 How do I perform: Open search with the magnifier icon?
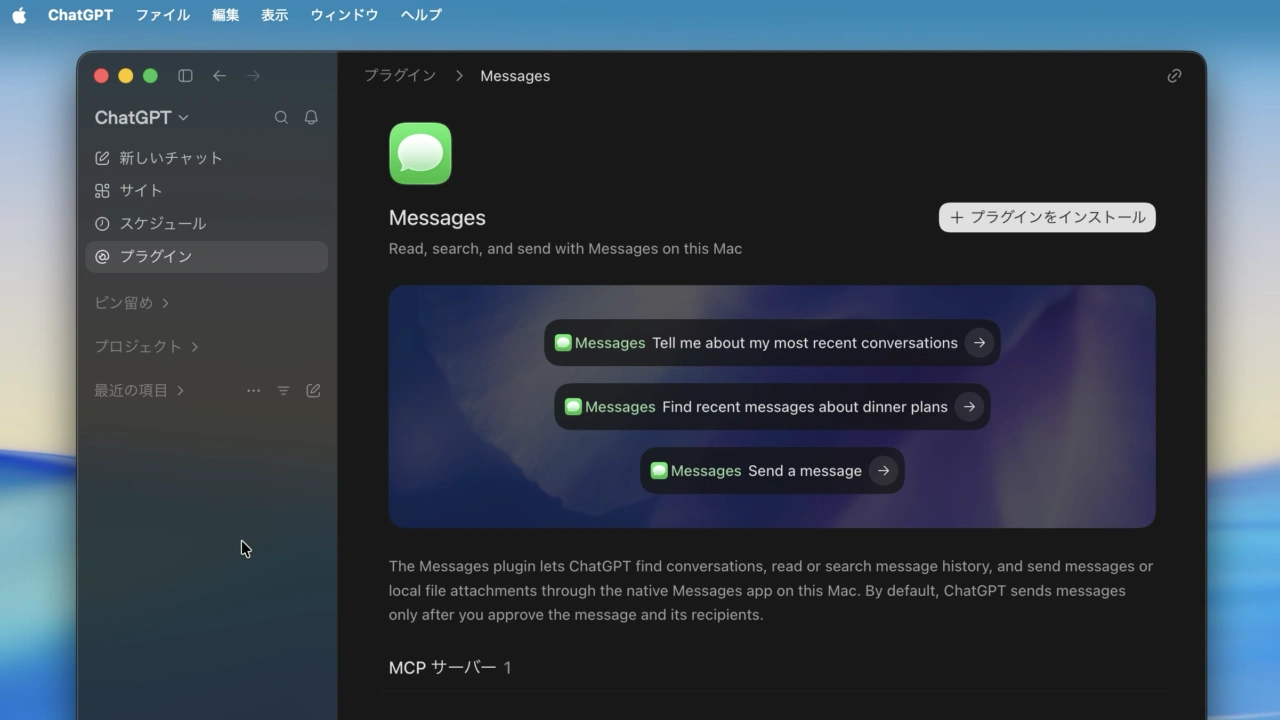click(x=281, y=117)
